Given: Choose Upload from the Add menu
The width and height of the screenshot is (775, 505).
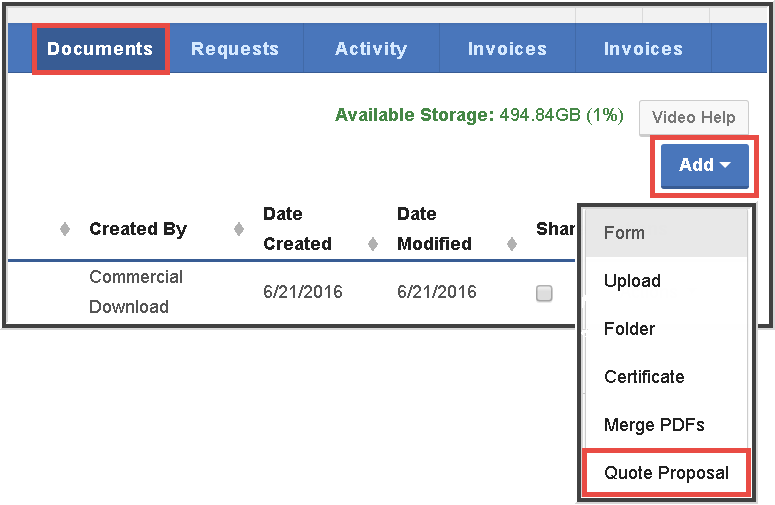Looking at the screenshot, I should (x=666, y=281).
